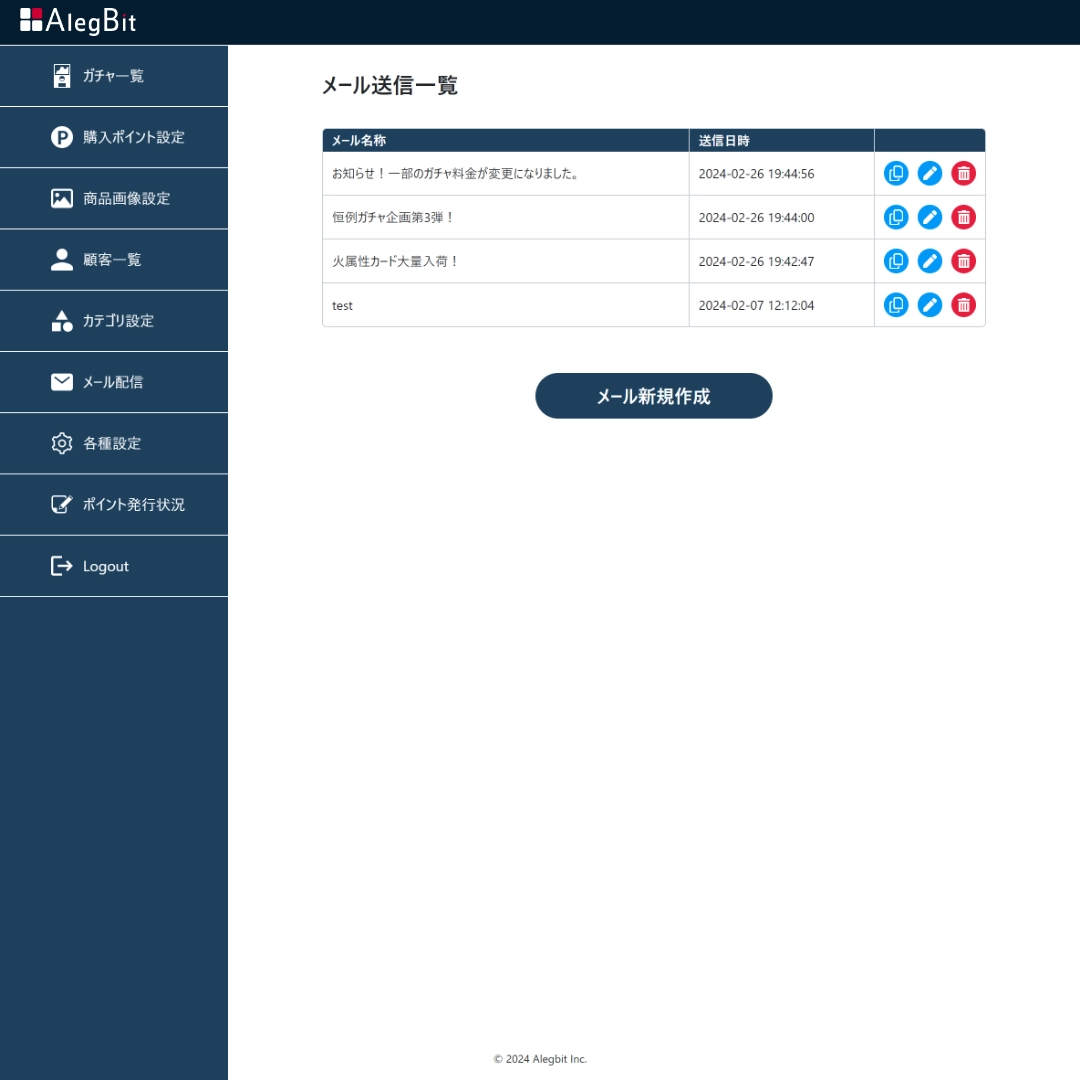Delete the 恒例ガチャ企画第3弾 mail

click(963, 218)
